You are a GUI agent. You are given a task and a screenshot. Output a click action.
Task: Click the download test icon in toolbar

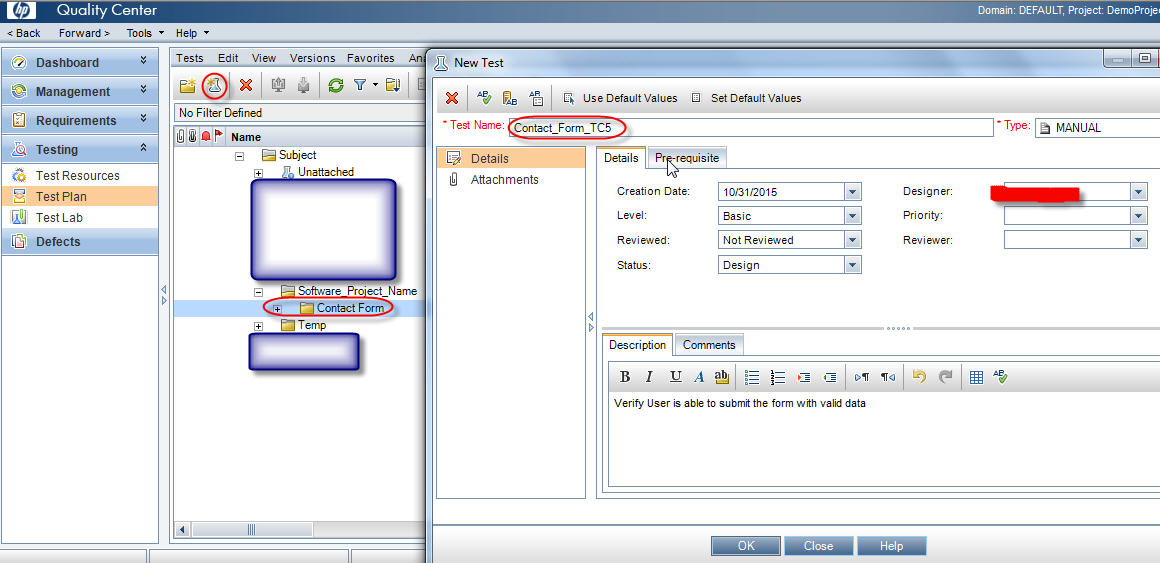(x=303, y=85)
